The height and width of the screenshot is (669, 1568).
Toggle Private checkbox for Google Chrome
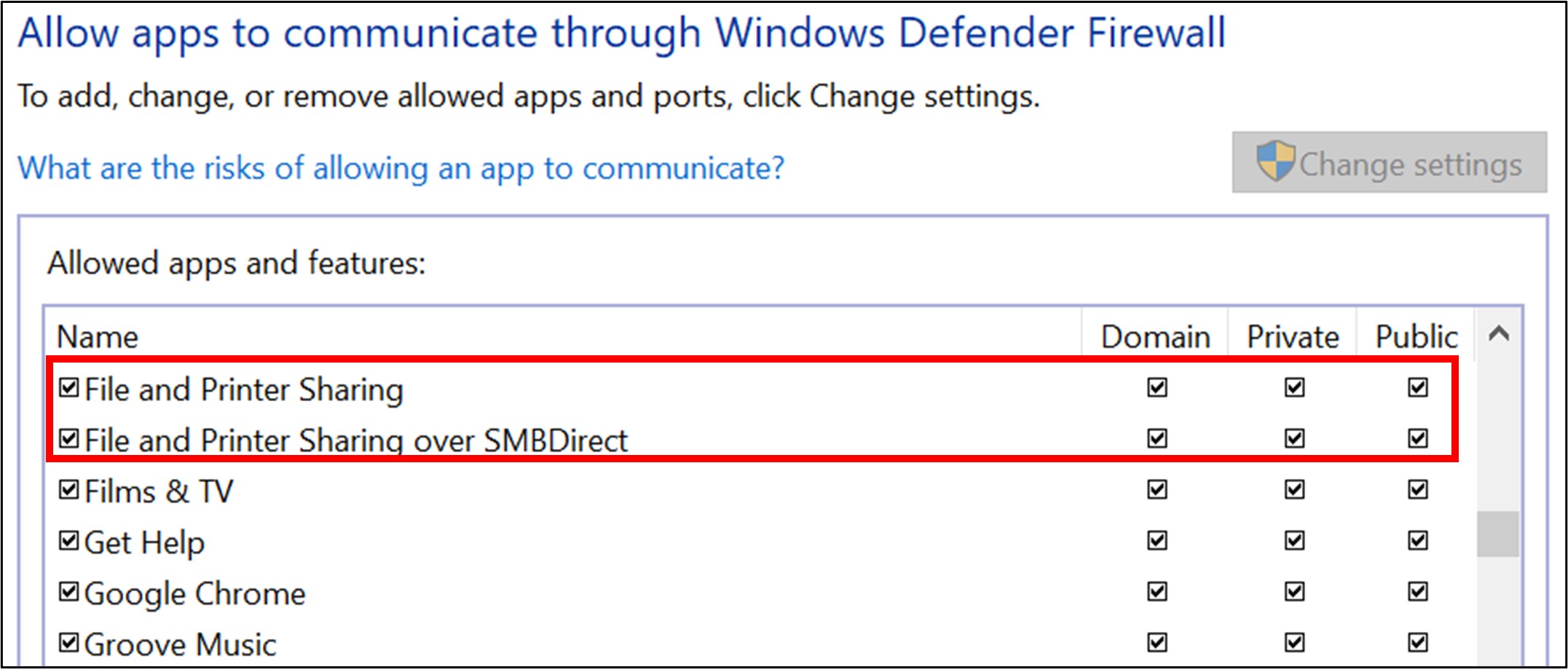pos(1294,591)
